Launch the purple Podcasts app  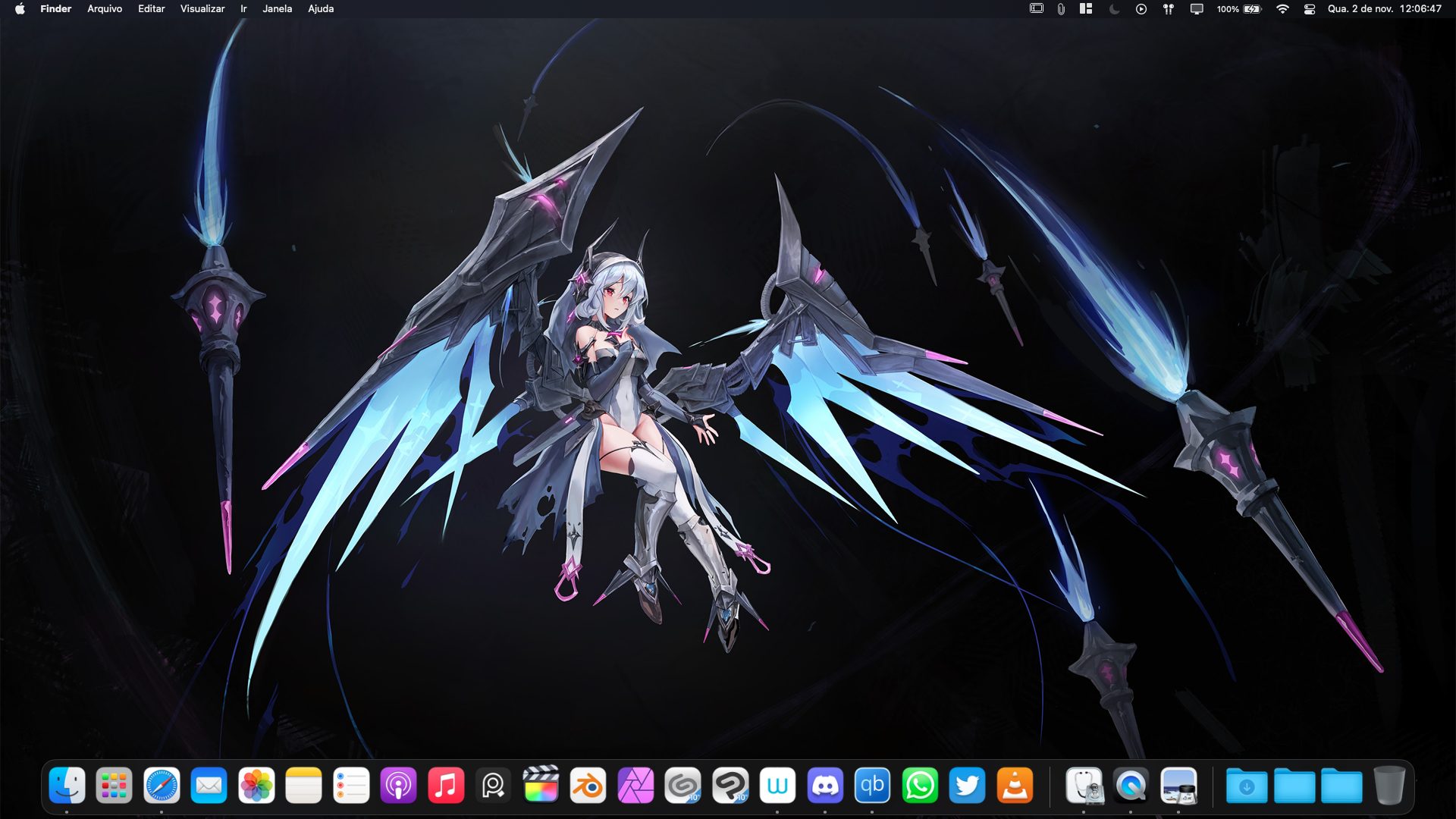point(399,786)
